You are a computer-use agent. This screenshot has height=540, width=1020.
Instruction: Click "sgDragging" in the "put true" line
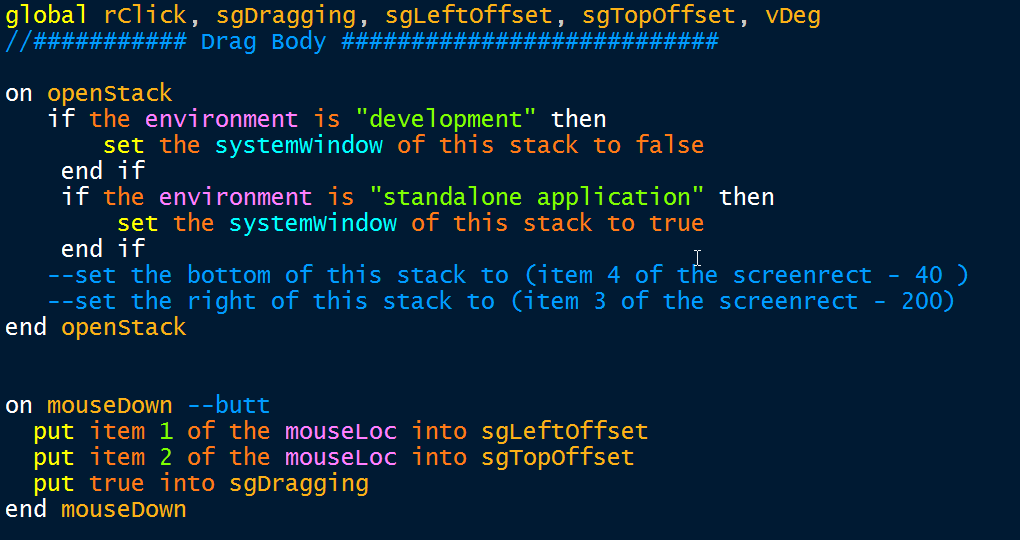(298, 484)
